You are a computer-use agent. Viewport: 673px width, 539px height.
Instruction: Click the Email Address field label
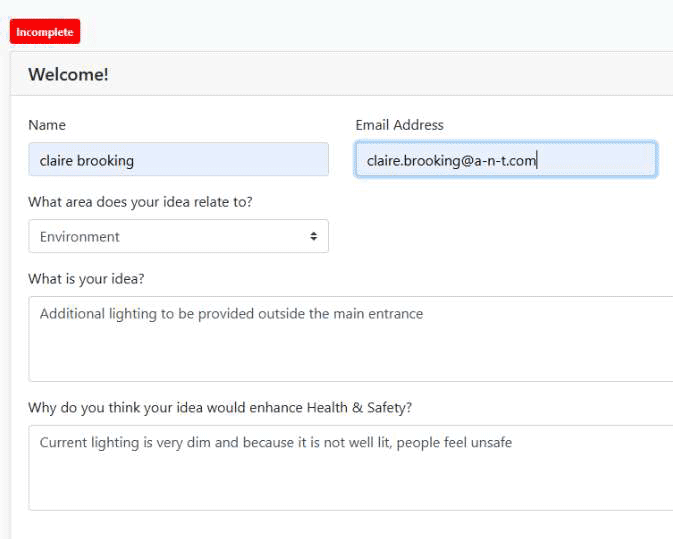pos(399,125)
